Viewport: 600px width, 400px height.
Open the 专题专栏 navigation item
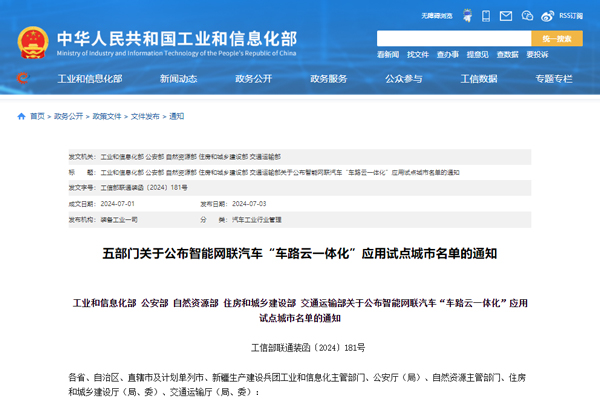tap(553, 78)
